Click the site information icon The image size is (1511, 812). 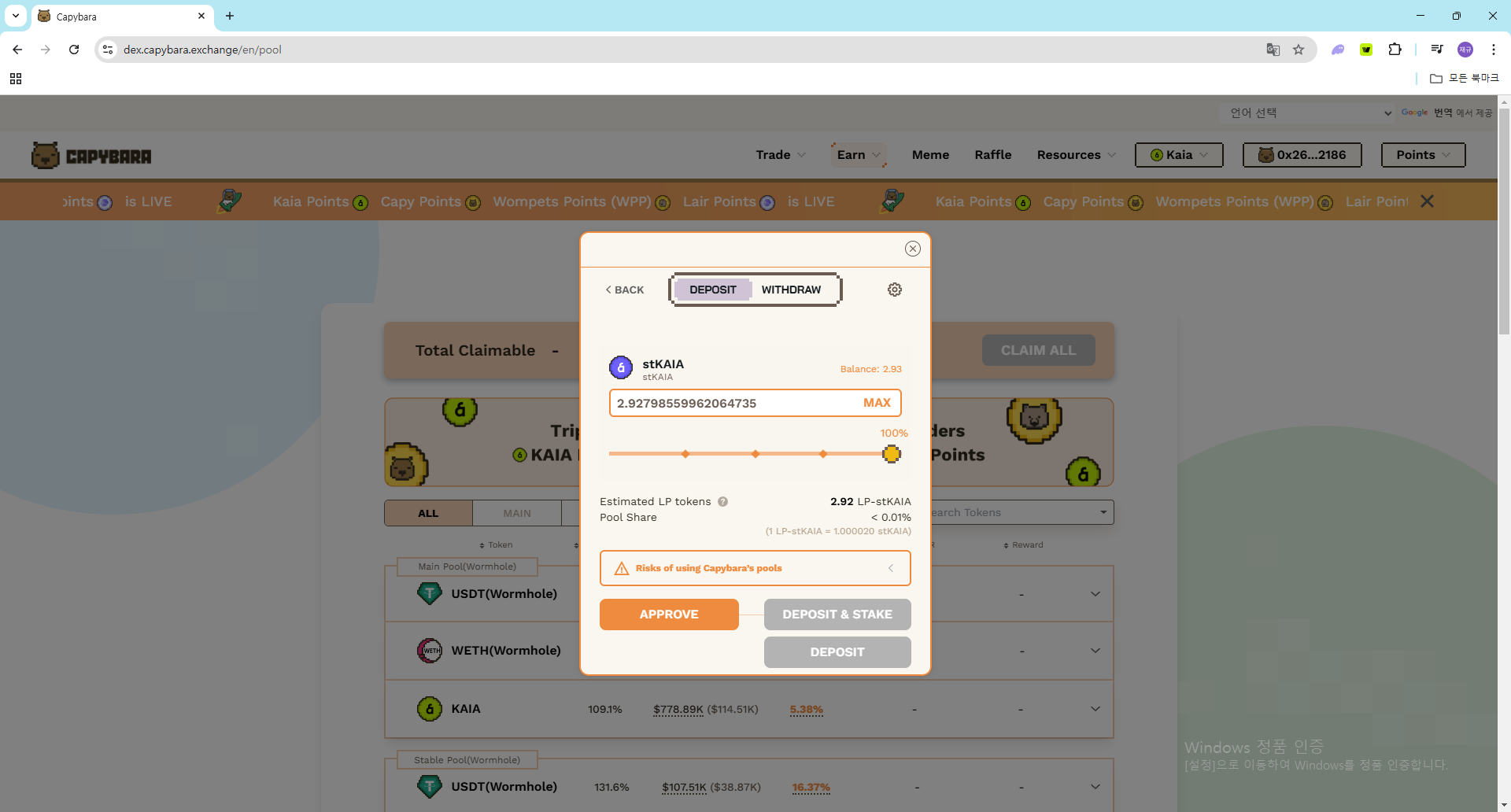(109, 50)
